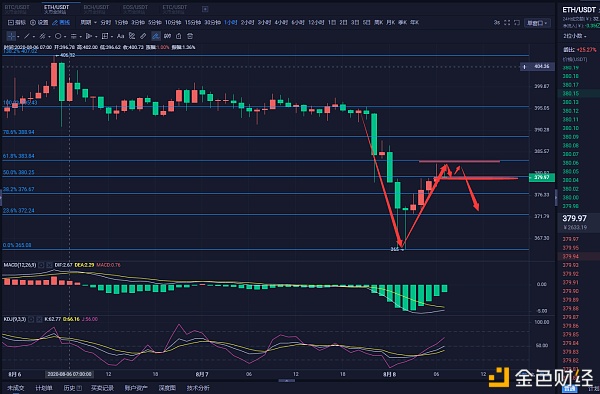600x394 pixels.
Task: Select the grid layout drawing tool
Action: 105,36
